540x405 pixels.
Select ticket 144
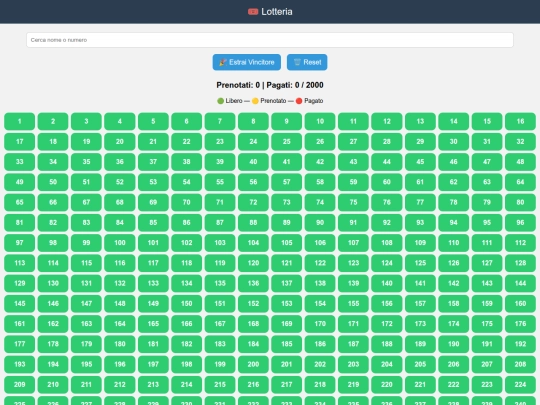point(520,283)
